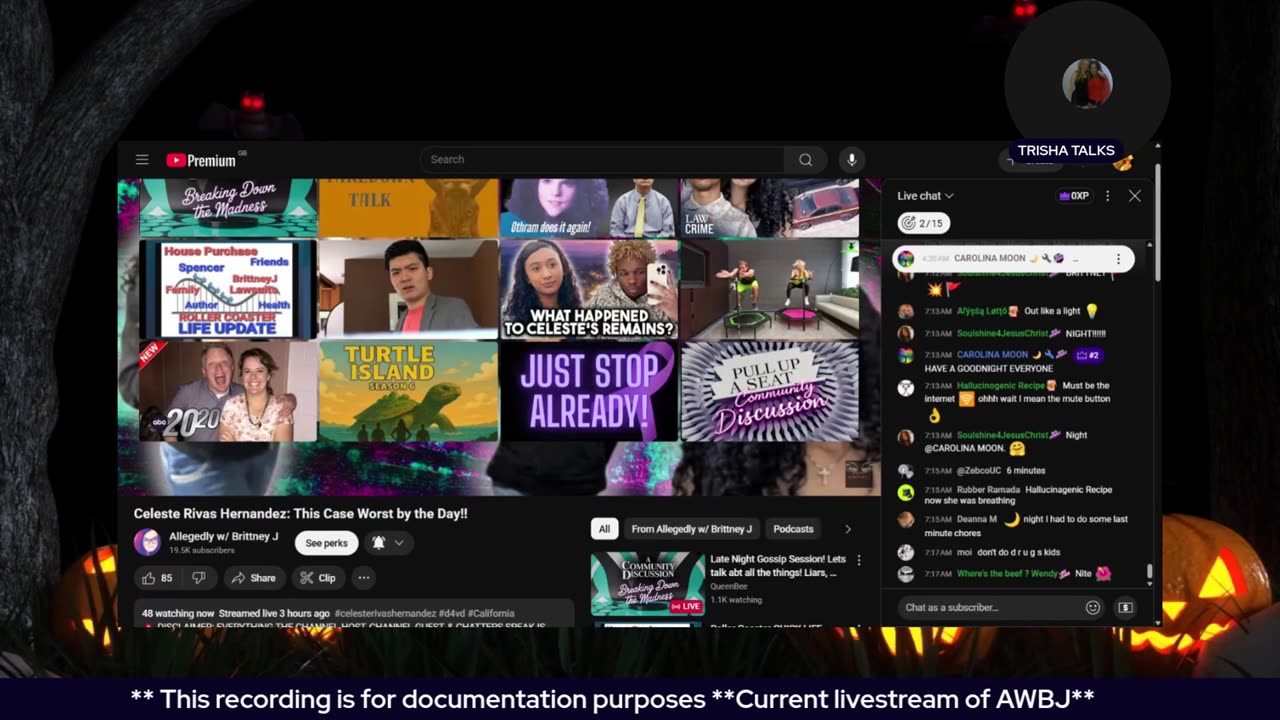Open the 0XP chat points badge

(x=1074, y=196)
